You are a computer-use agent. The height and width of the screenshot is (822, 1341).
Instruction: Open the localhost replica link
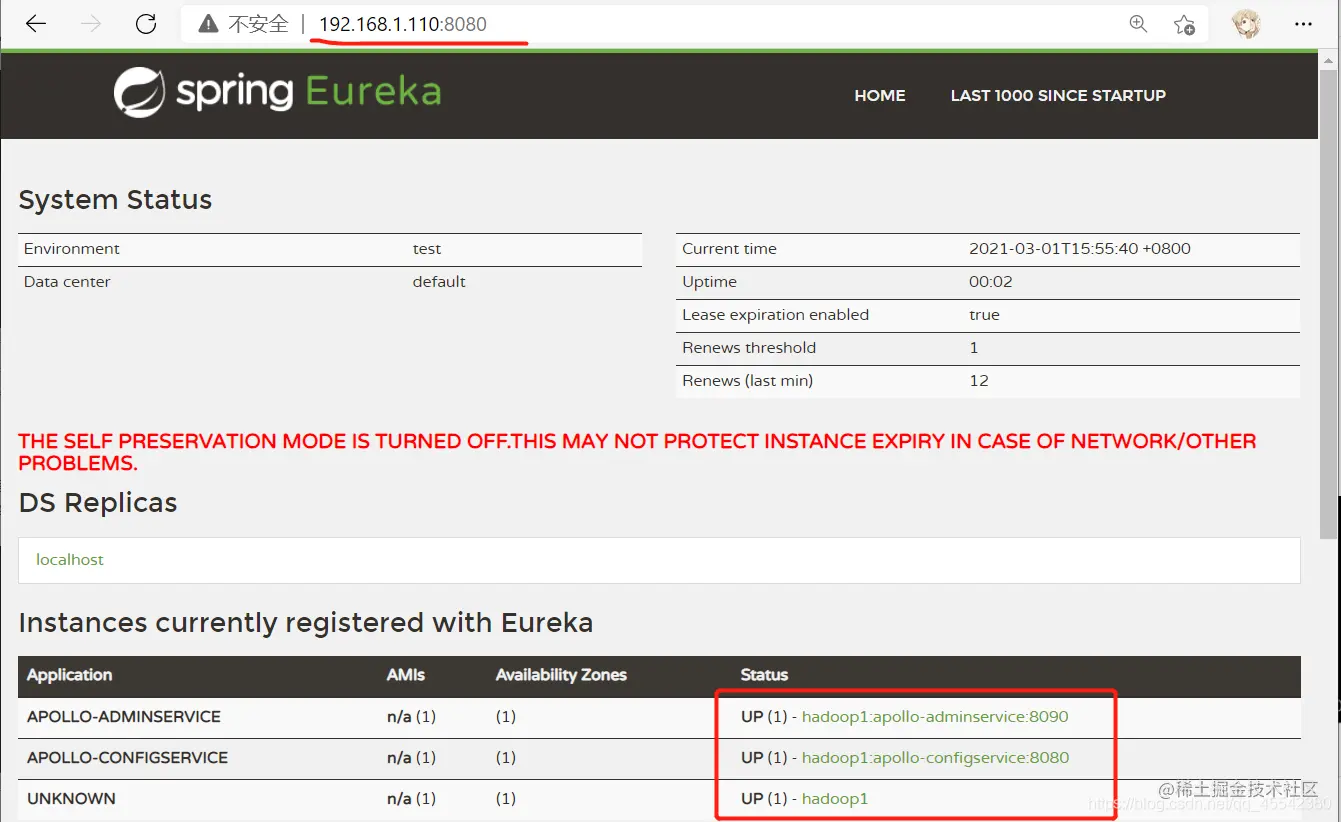point(70,560)
